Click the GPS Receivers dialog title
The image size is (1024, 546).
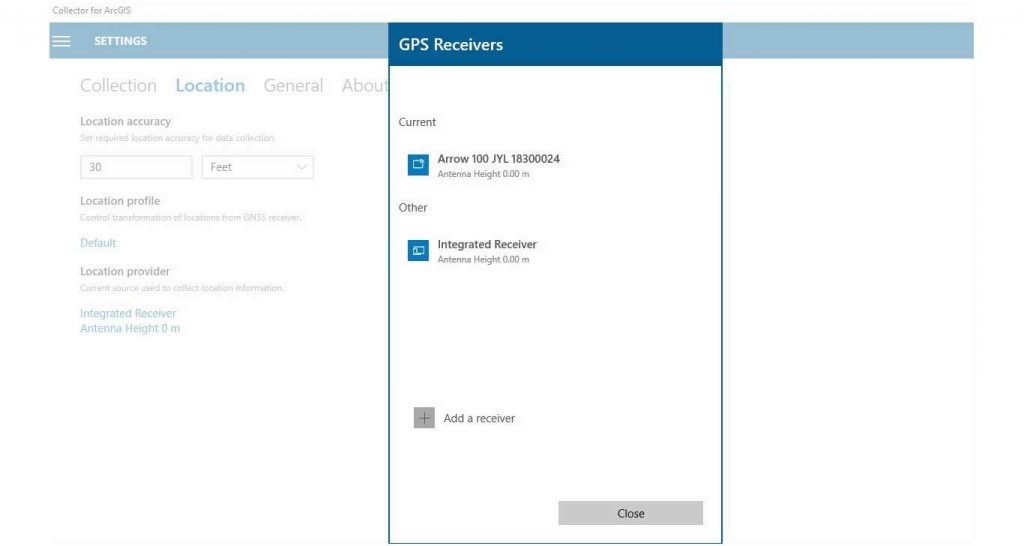pyautogui.click(x=451, y=44)
